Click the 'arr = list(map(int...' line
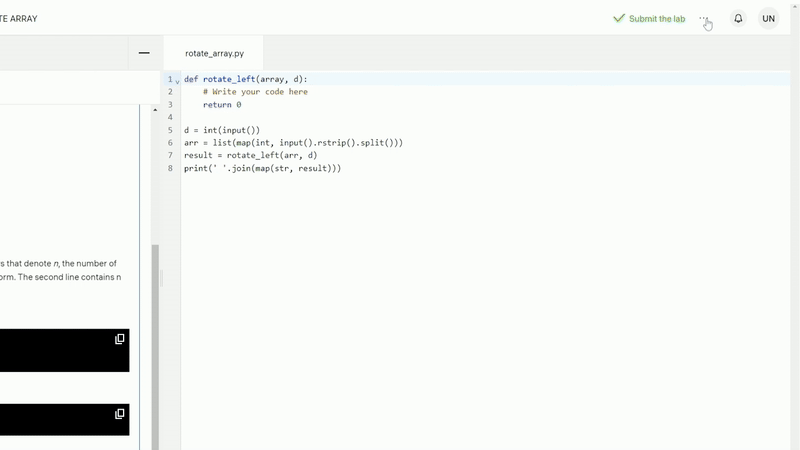 [x=293, y=143]
